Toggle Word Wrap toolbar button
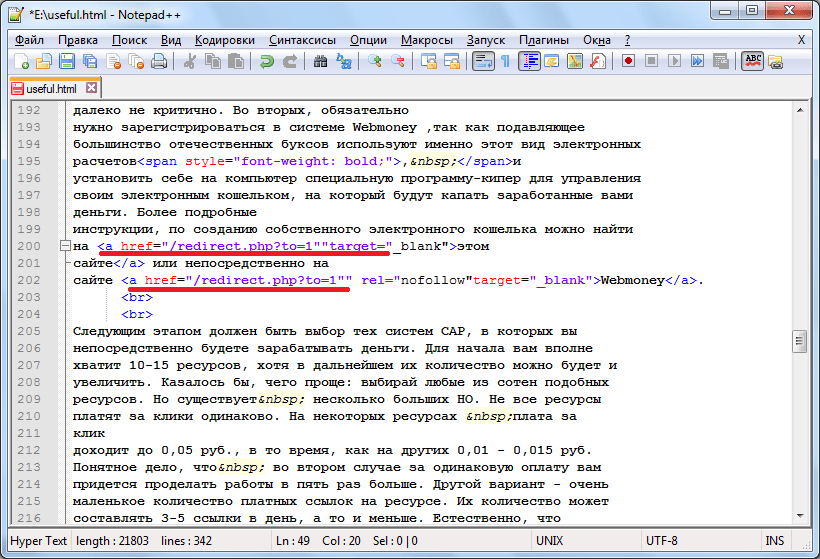 [483, 62]
